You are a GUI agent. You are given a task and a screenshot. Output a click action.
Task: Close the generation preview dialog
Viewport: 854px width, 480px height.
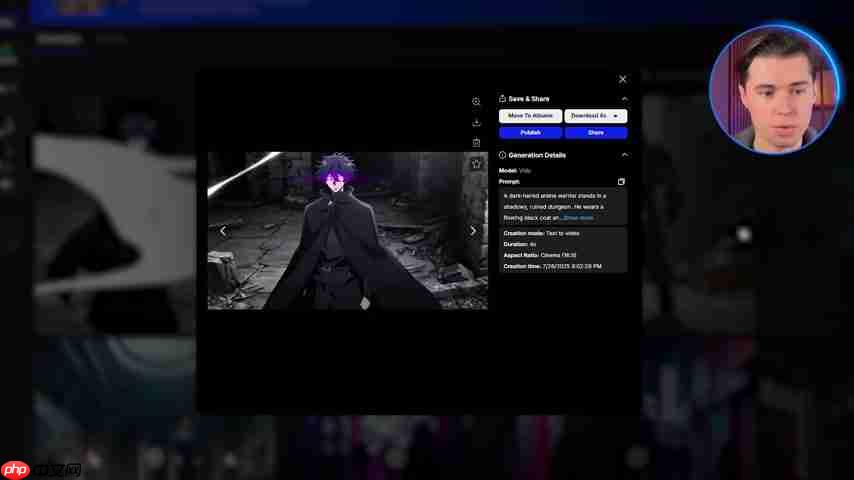623,80
